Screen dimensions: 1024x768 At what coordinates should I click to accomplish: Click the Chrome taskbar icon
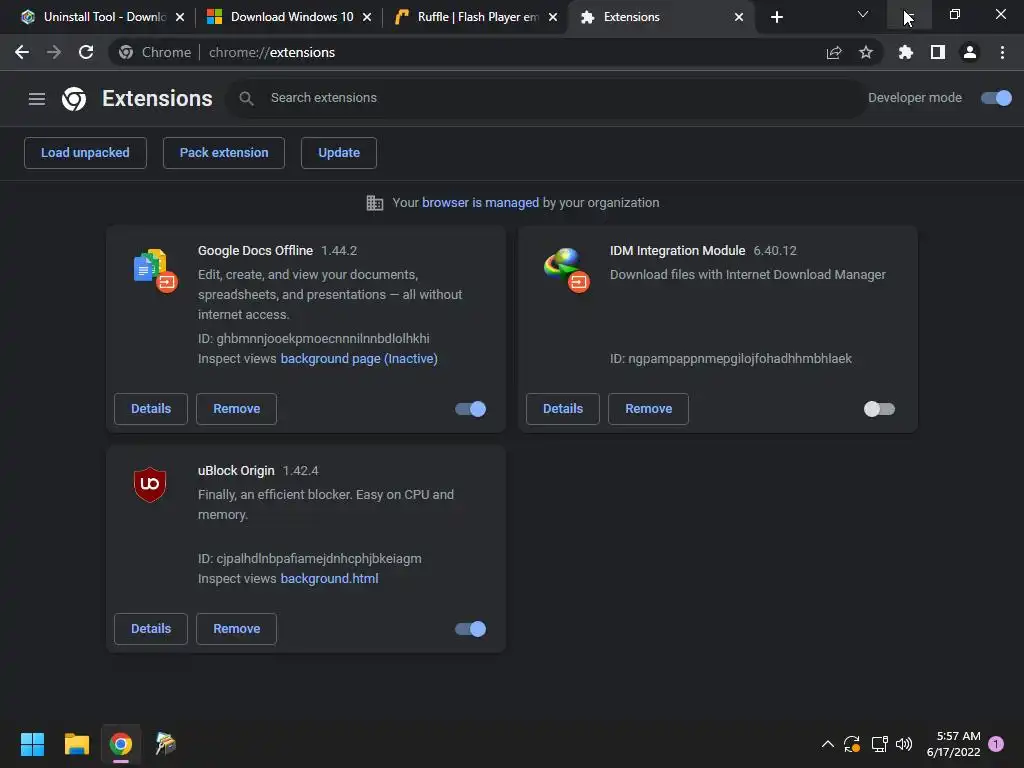pyautogui.click(x=121, y=744)
